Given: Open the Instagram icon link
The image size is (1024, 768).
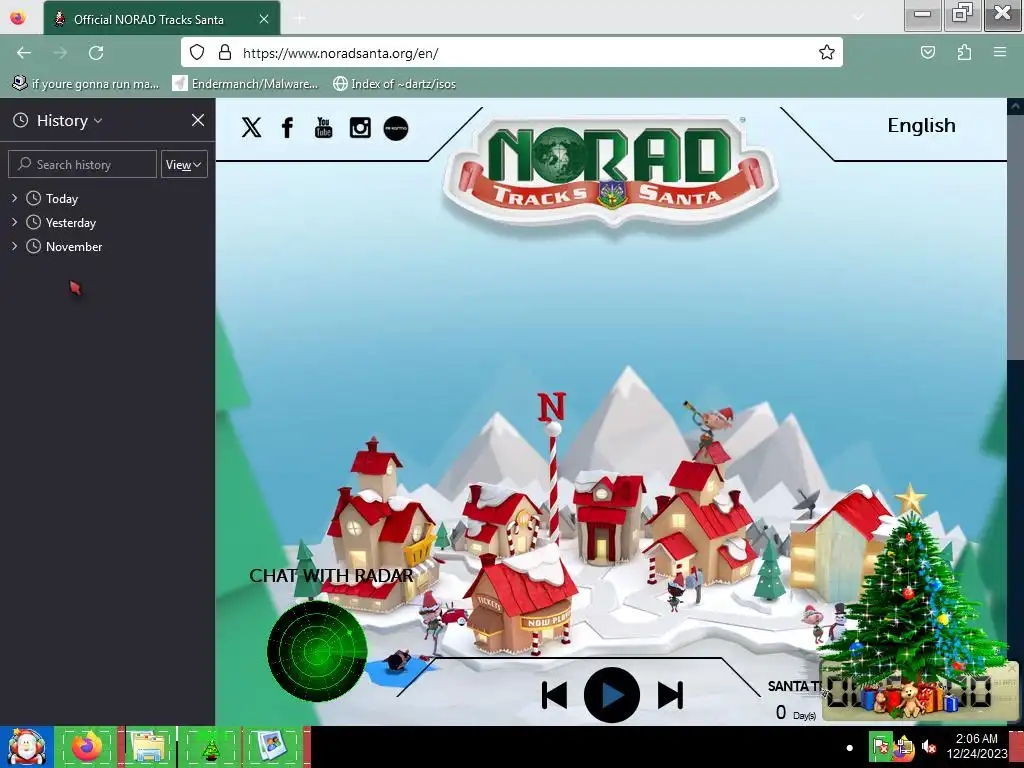Looking at the screenshot, I should 360,127.
